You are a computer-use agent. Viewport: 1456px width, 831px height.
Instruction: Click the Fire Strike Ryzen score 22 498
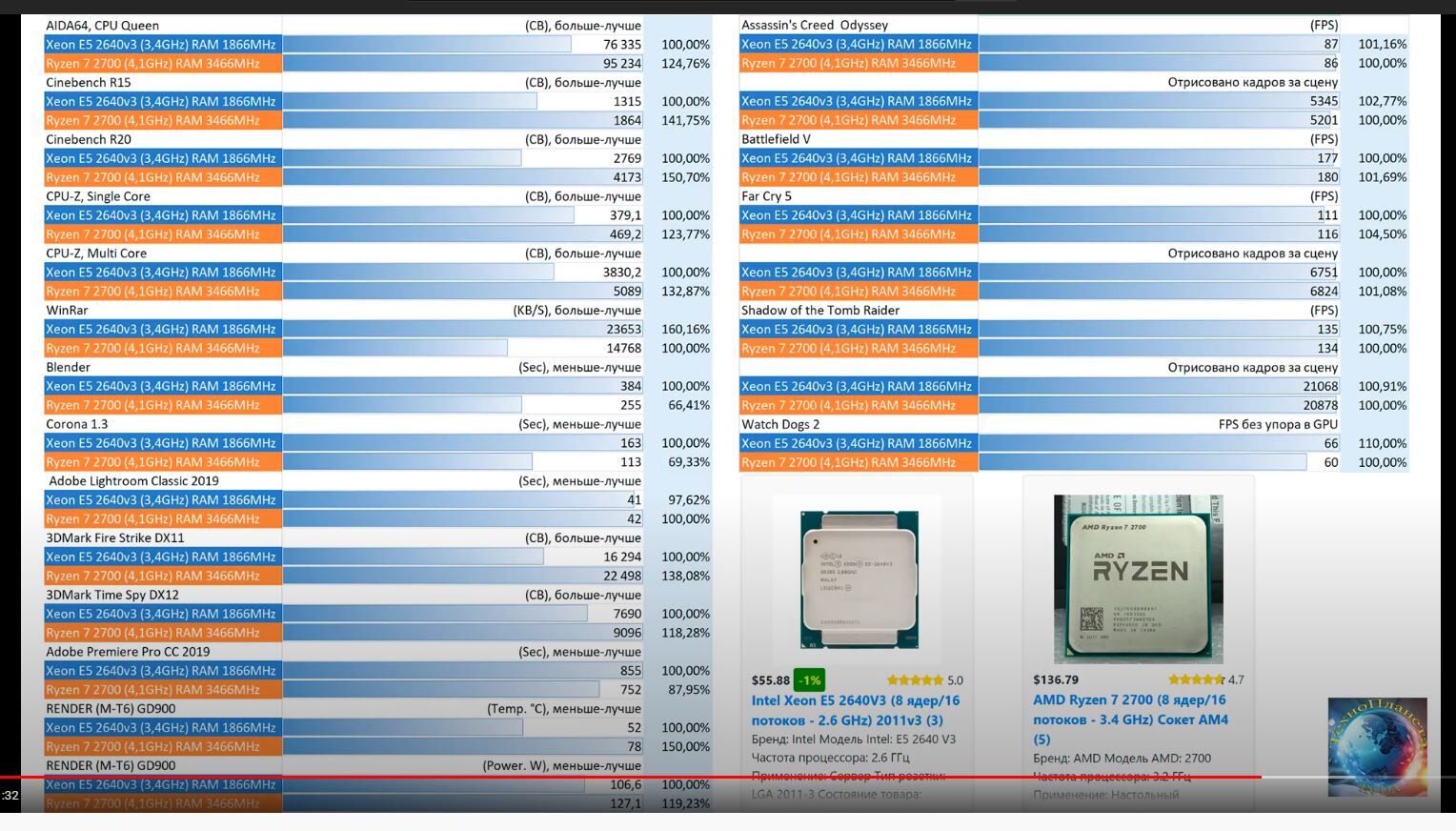coord(622,577)
